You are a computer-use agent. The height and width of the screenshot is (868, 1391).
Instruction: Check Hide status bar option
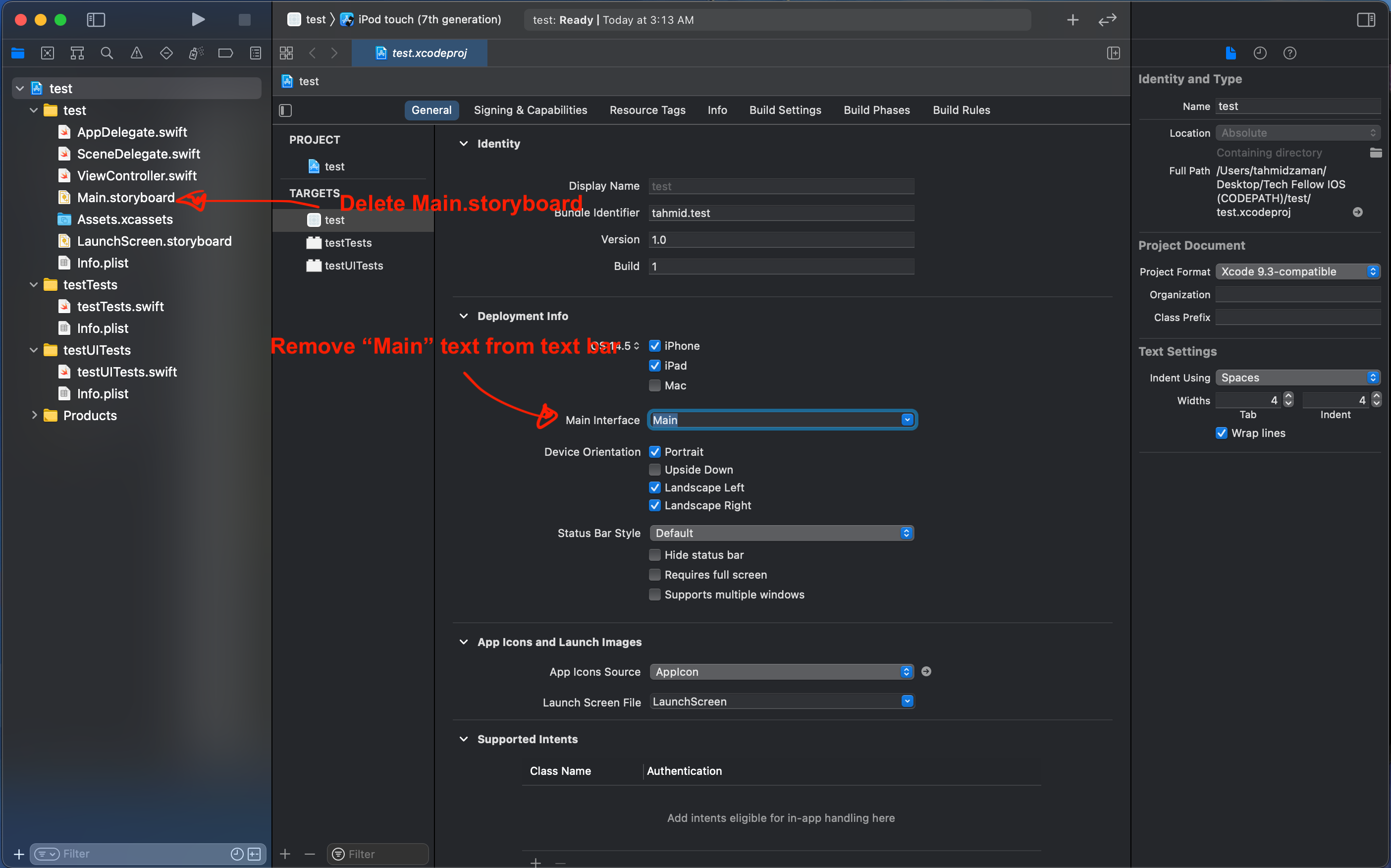click(x=655, y=555)
